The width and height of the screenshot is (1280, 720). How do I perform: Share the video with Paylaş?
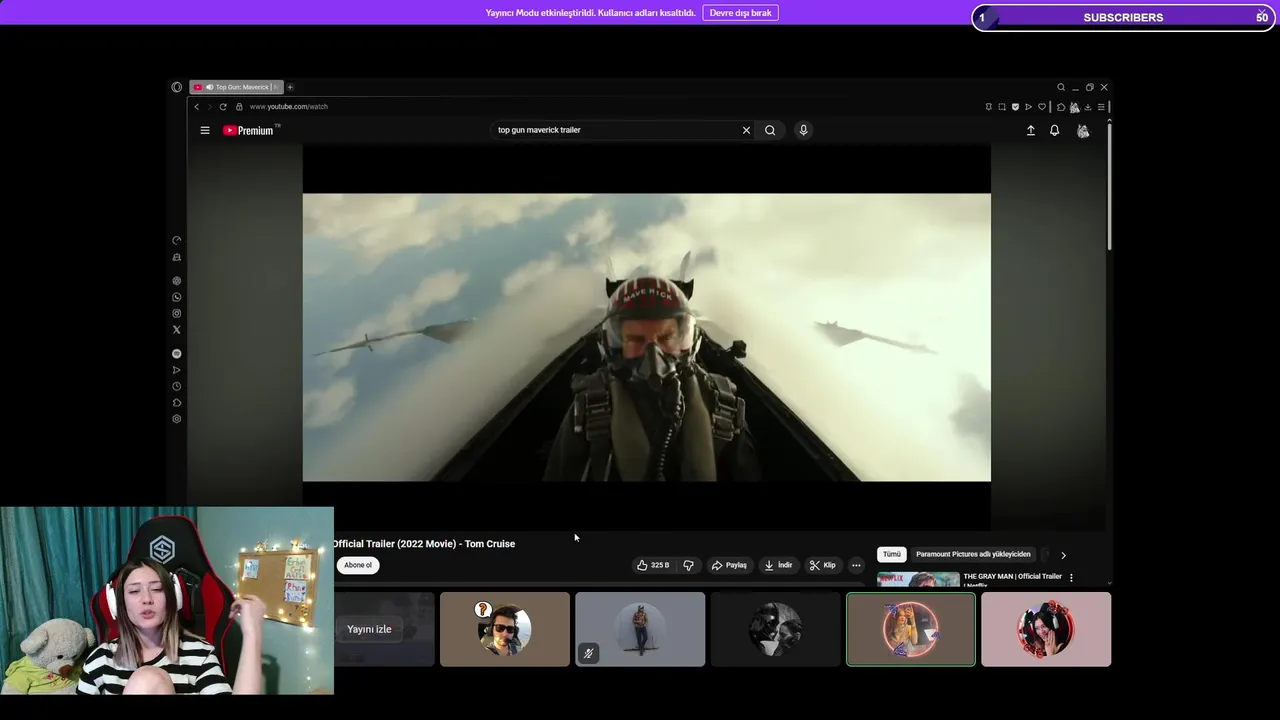729,565
